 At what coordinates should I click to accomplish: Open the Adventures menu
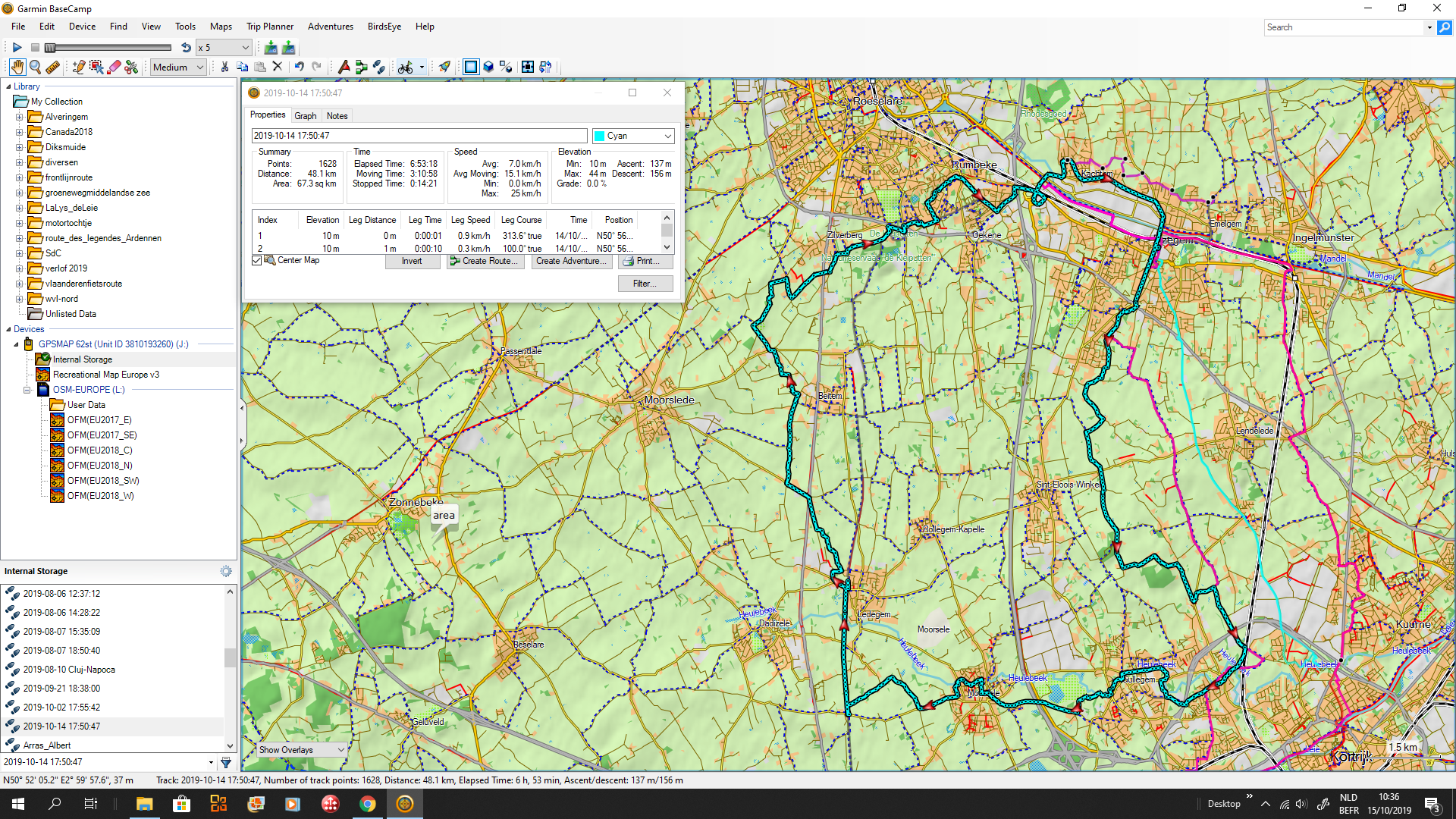pos(331,27)
